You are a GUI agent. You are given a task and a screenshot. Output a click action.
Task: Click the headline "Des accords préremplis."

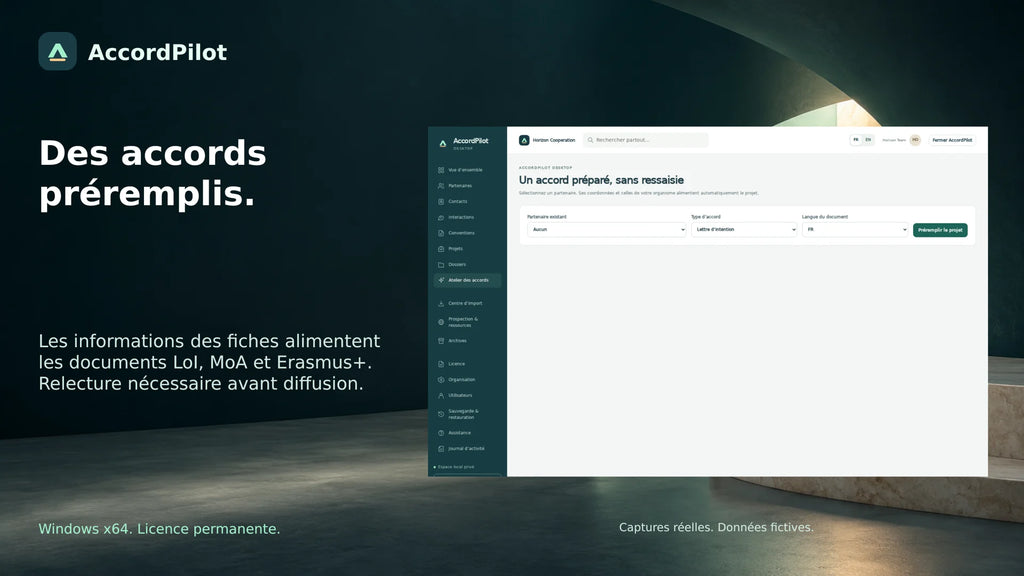[x=153, y=174]
